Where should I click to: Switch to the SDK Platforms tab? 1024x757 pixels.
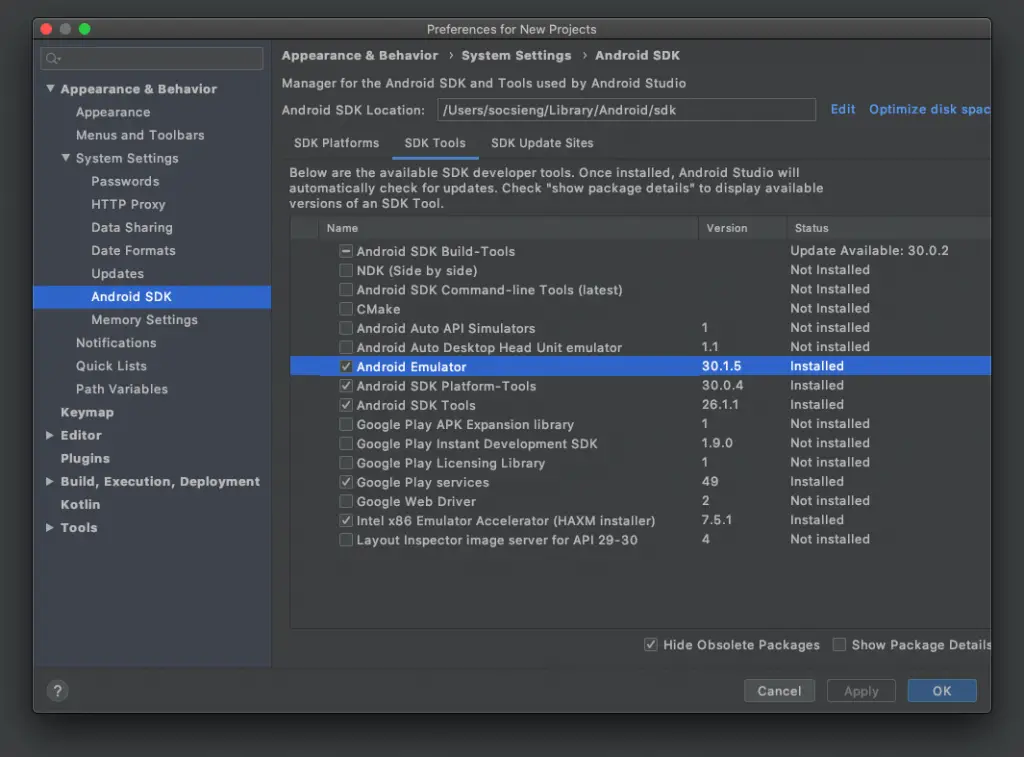pyautogui.click(x=336, y=143)
